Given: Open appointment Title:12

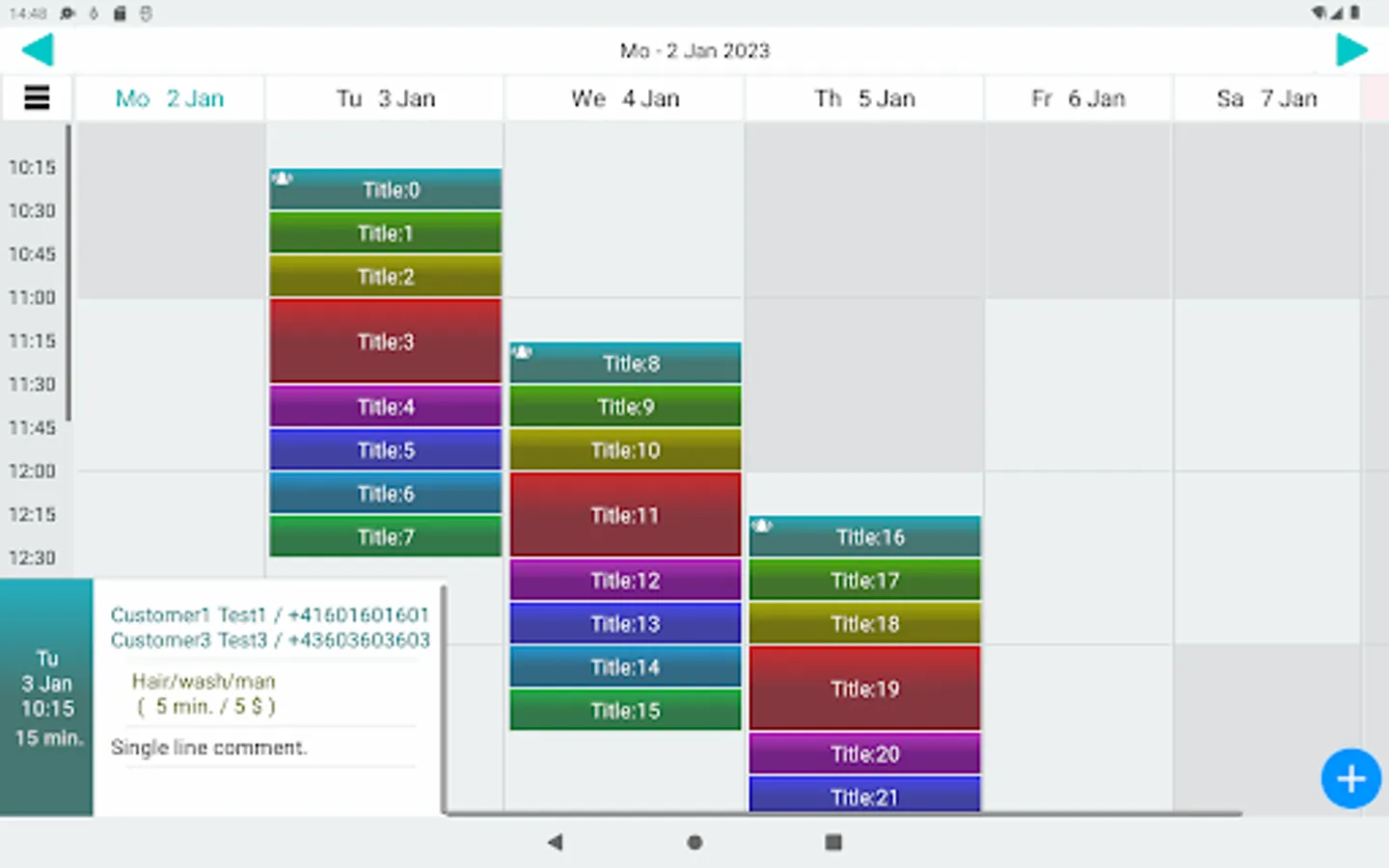Looking at the screenshot, I should pos(625,581).
